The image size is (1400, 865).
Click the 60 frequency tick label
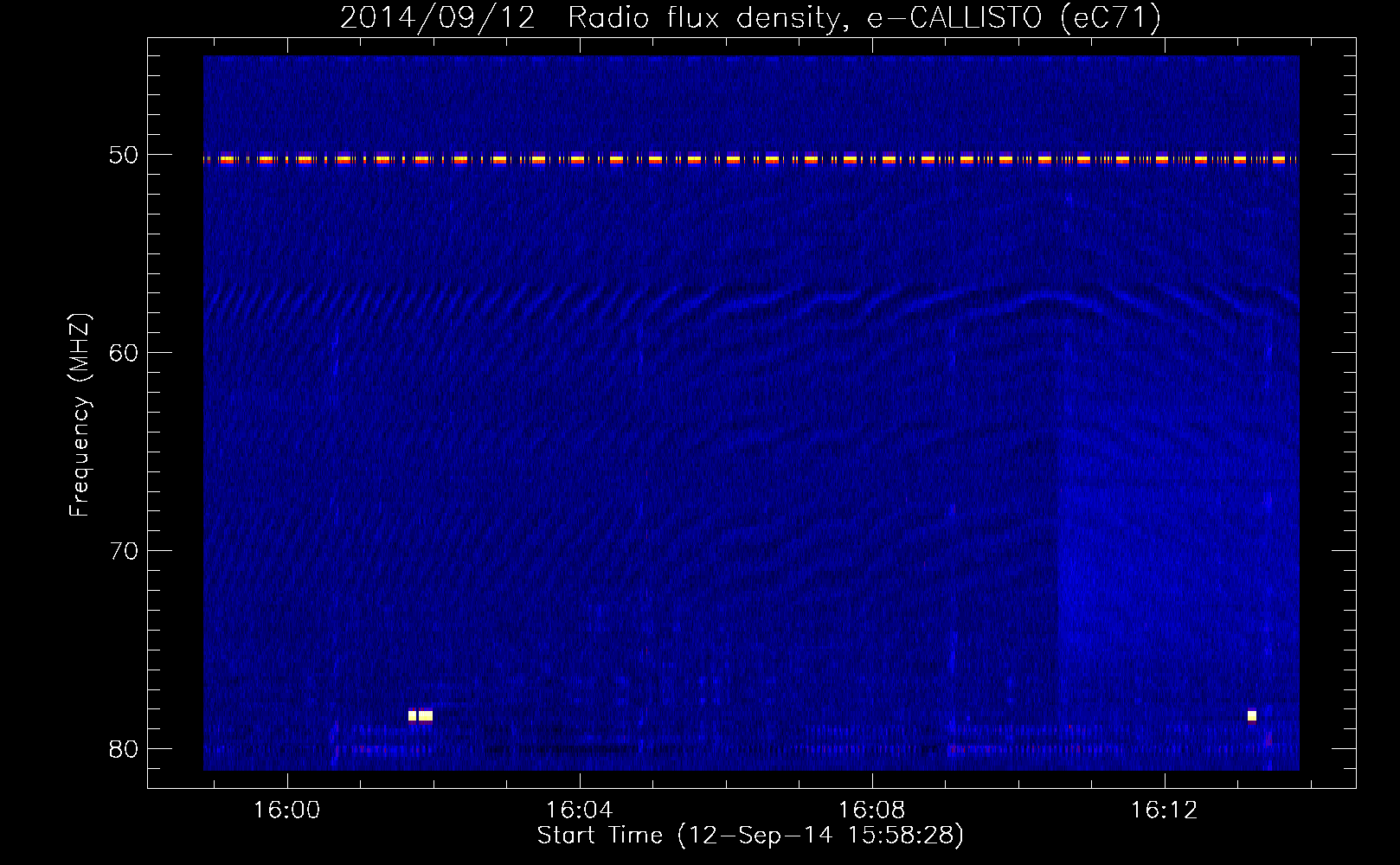tap(124, 352)
